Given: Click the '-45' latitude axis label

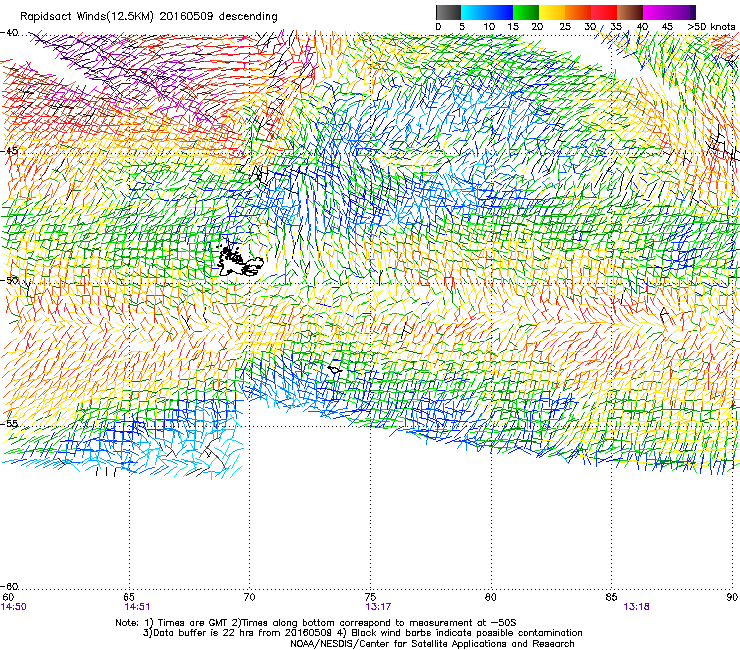Looking at the screenshot, I should pos(9,151).
